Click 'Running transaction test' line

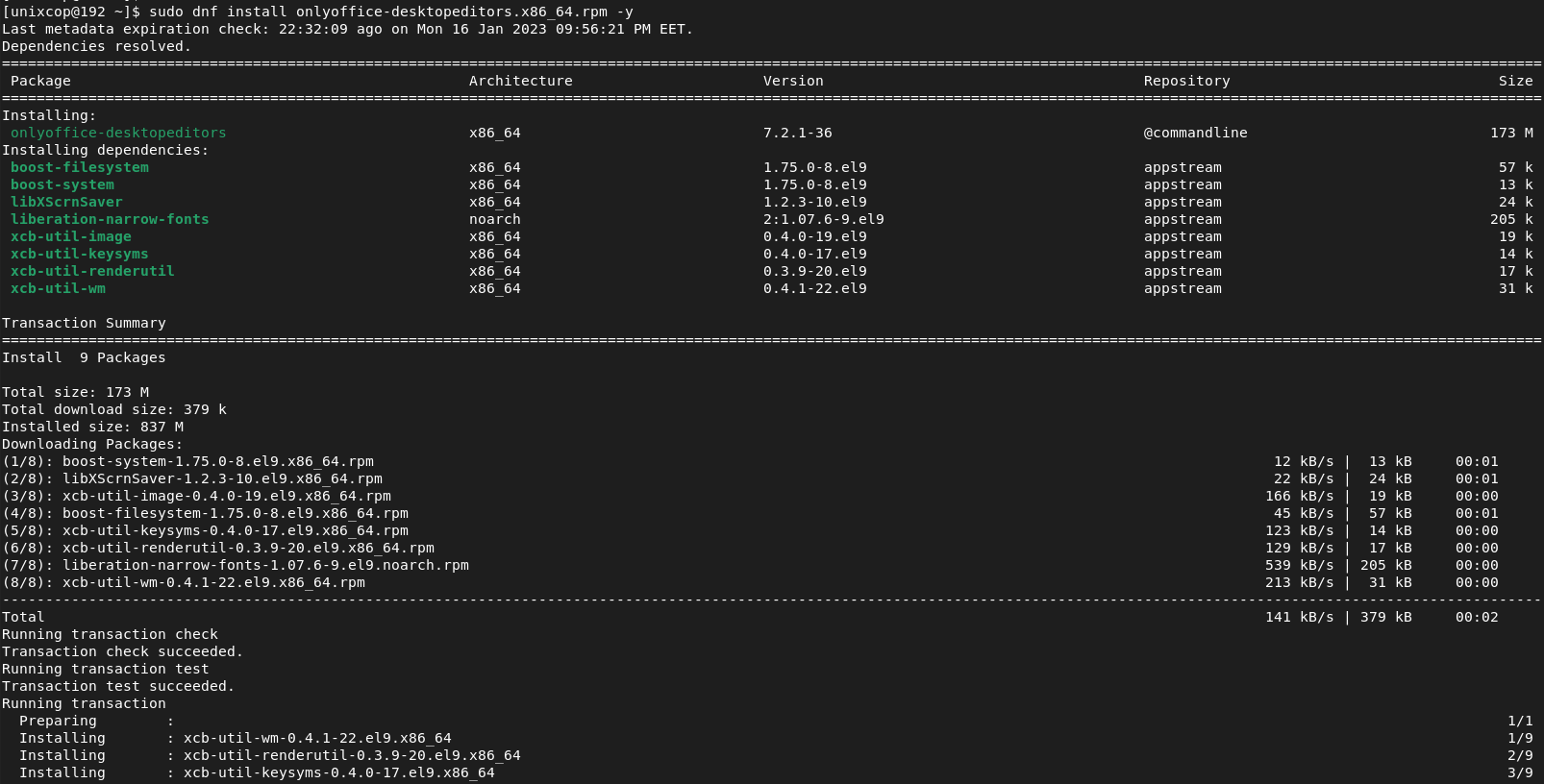click(x=106, y=669)
